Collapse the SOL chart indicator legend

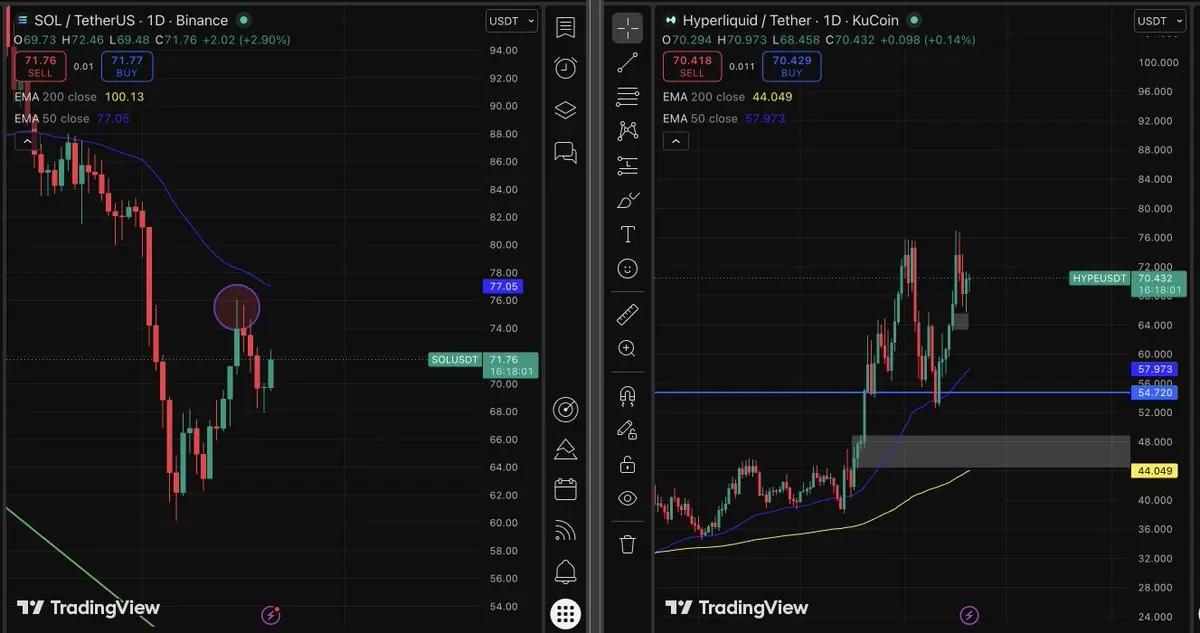[x=27, y=141]
